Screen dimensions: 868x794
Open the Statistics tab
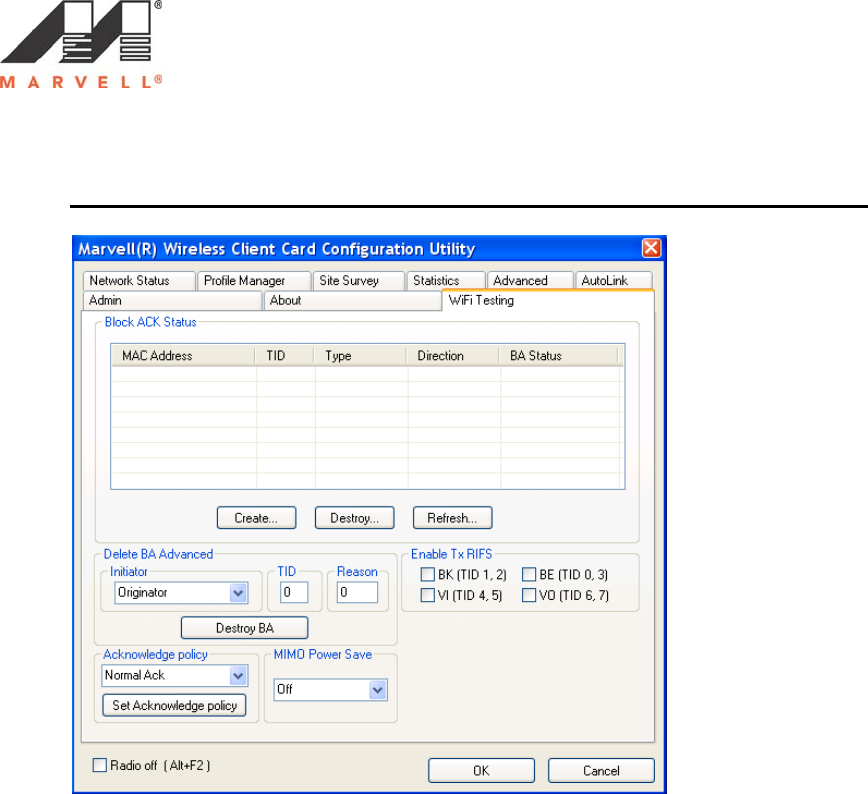pos(446,281)
